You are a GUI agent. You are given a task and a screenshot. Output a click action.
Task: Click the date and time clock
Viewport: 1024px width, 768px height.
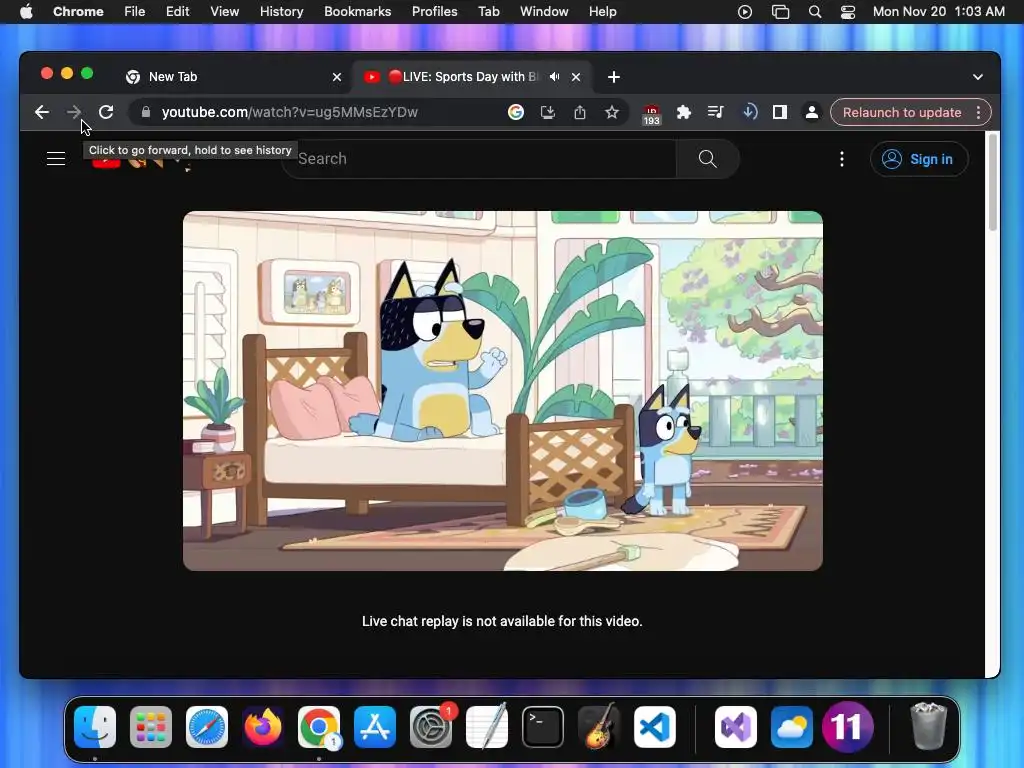tap(938, 11)
